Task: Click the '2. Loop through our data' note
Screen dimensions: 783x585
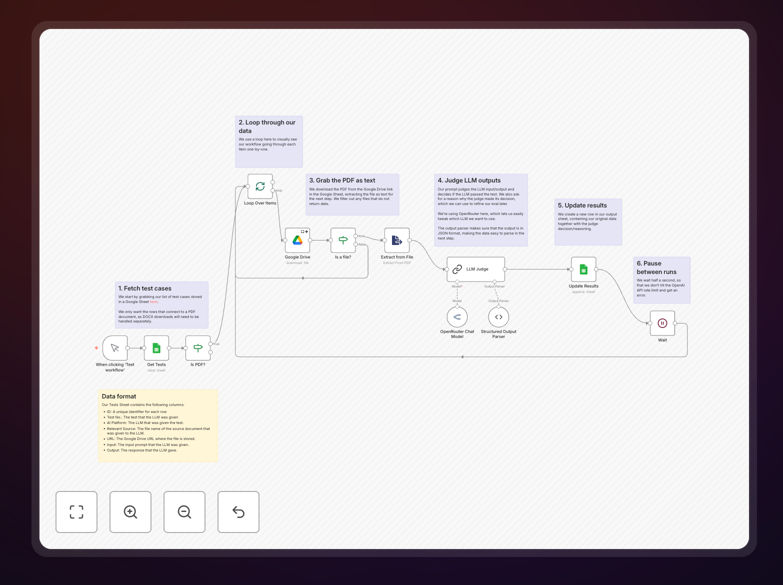Action: [x=269, y=141]
